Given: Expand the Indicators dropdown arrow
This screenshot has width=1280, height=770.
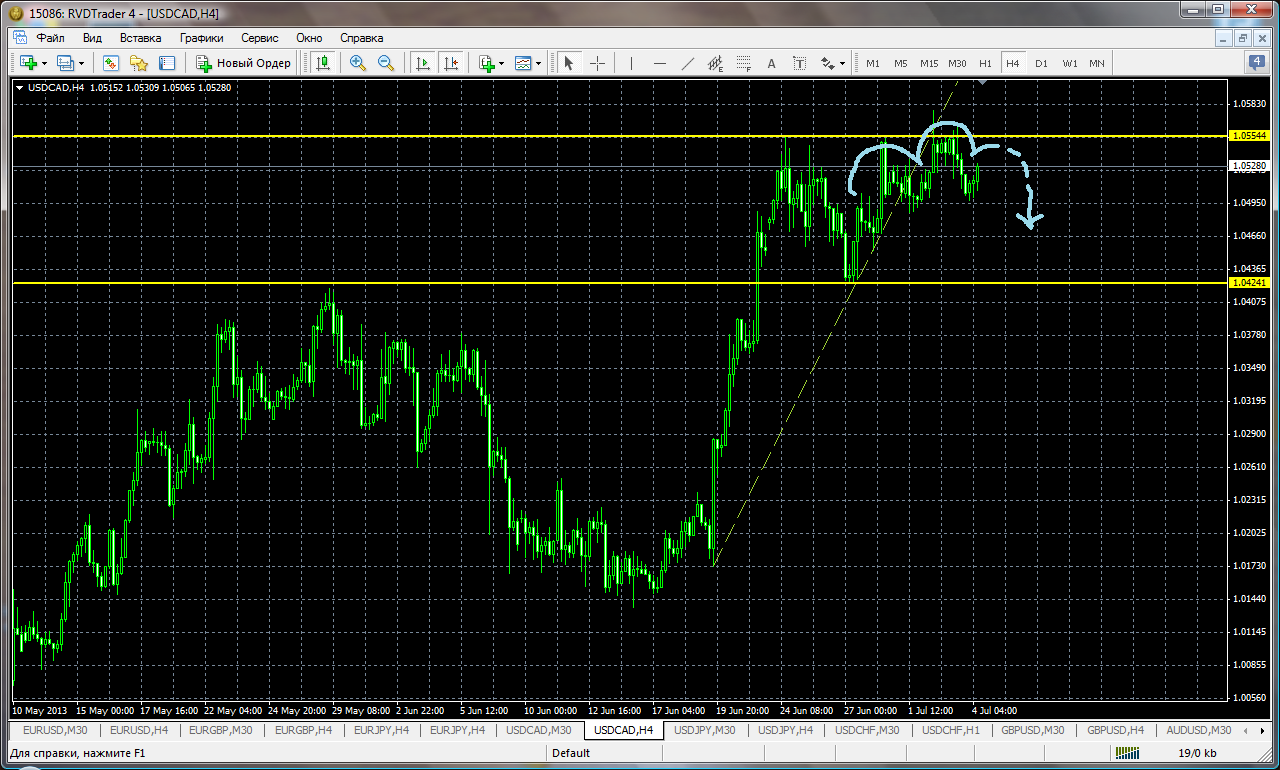Looking at the screenshot, I should click(502, 63).
